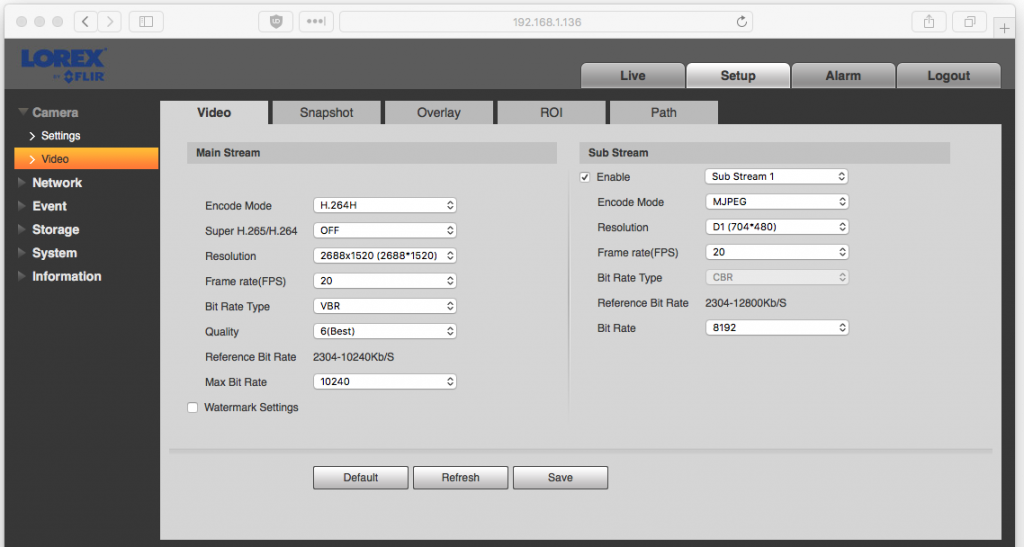This screenshot has width=1024, height=547.
Task: Click the Main Stream section header
Action: tap(372, 153)
